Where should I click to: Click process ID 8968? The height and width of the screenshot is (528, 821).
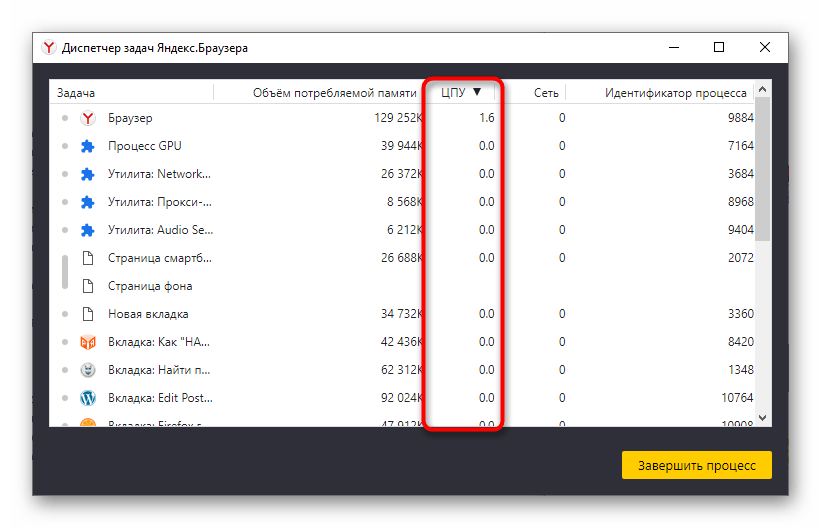[740, 202]
